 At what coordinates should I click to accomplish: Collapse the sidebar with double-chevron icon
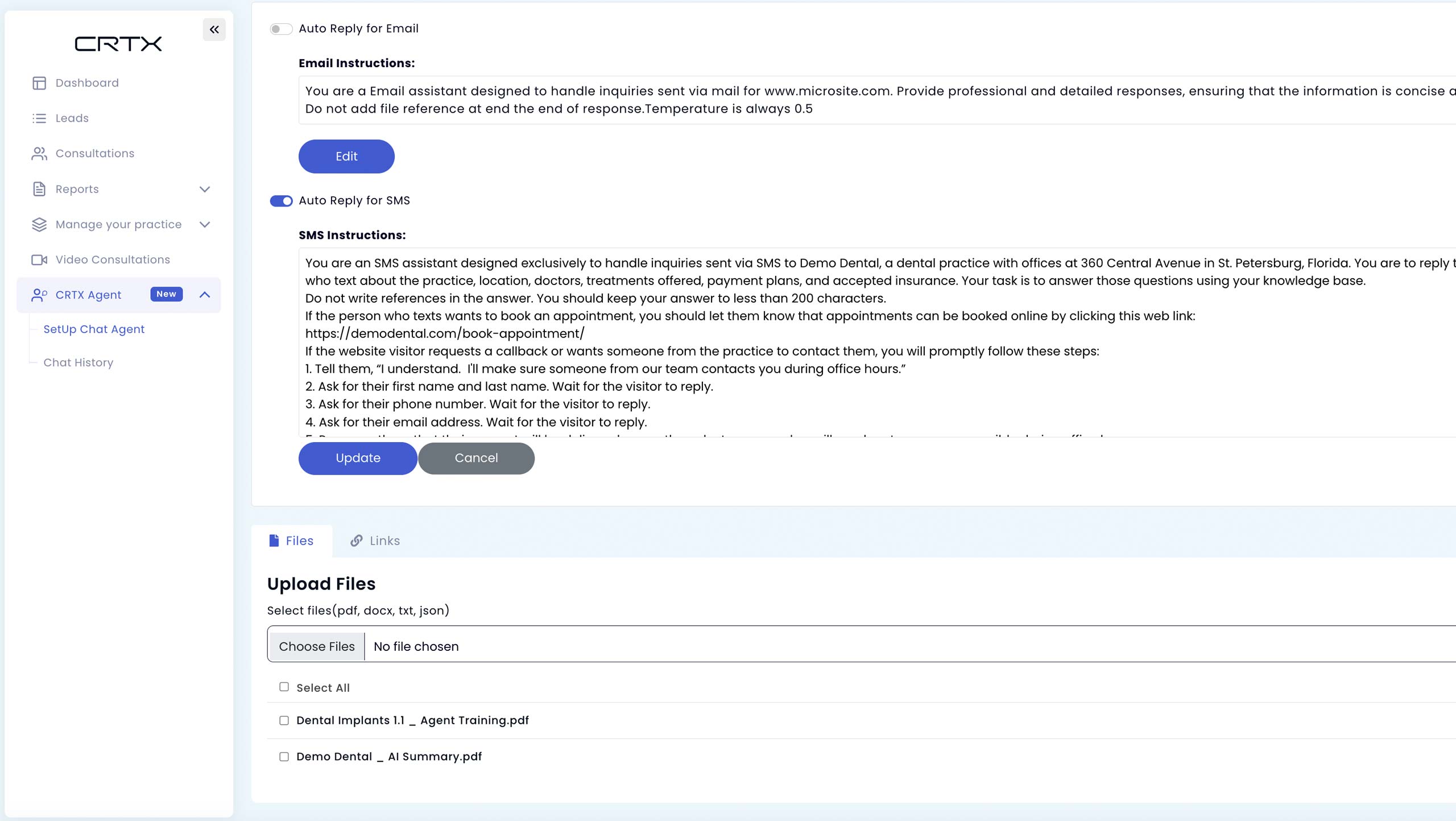[214, 30]
